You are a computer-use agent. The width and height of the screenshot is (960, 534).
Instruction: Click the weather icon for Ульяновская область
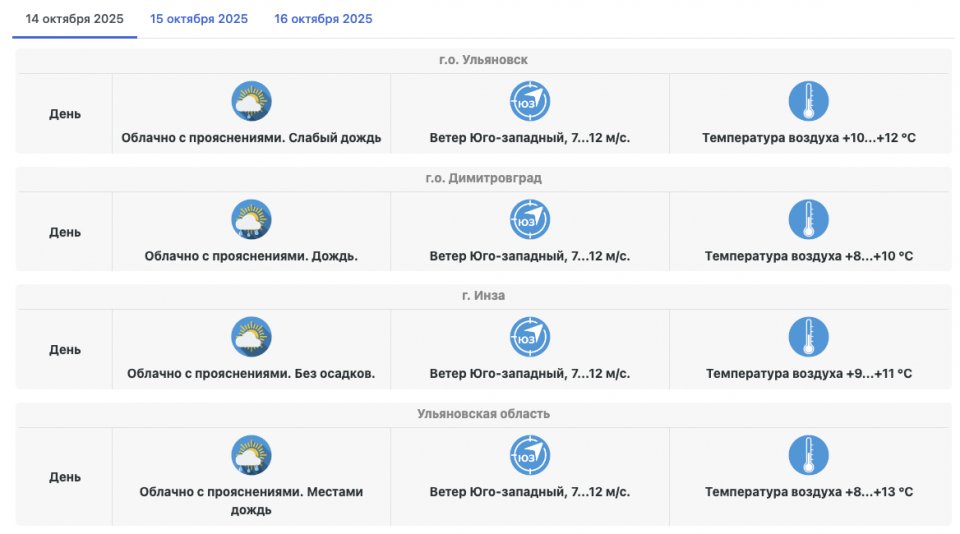[251, 455]
